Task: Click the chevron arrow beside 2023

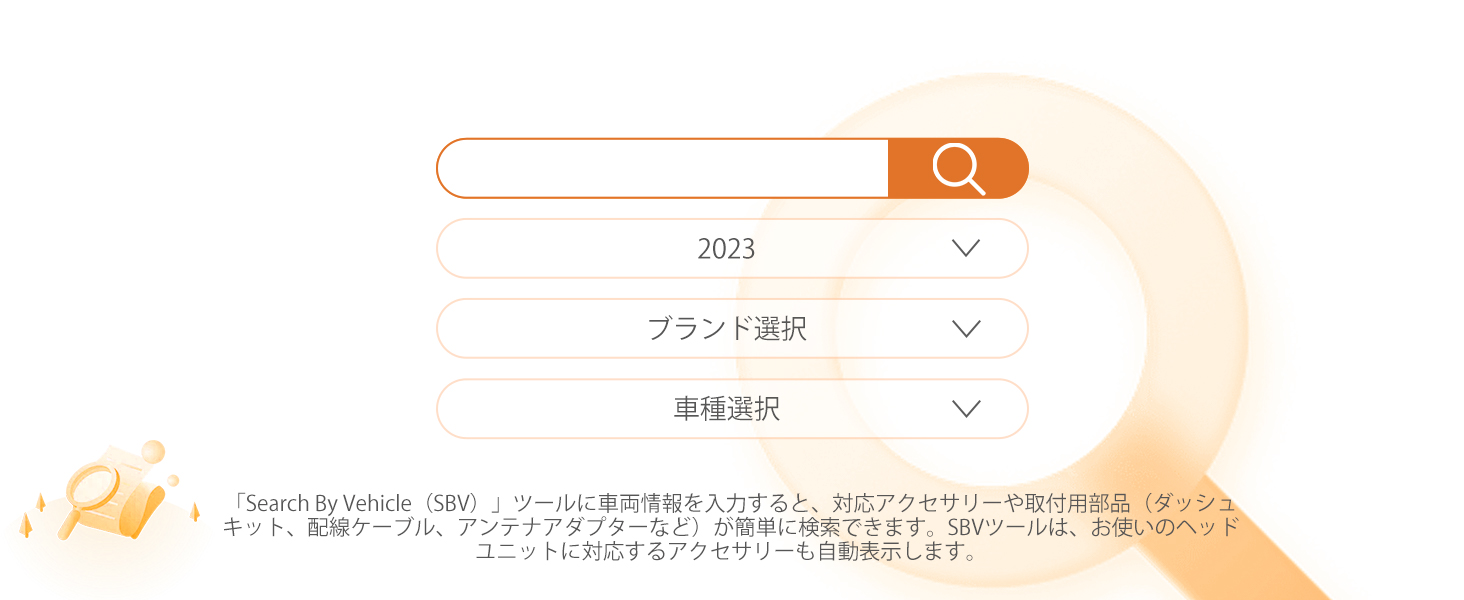Action: click(966, 248)
